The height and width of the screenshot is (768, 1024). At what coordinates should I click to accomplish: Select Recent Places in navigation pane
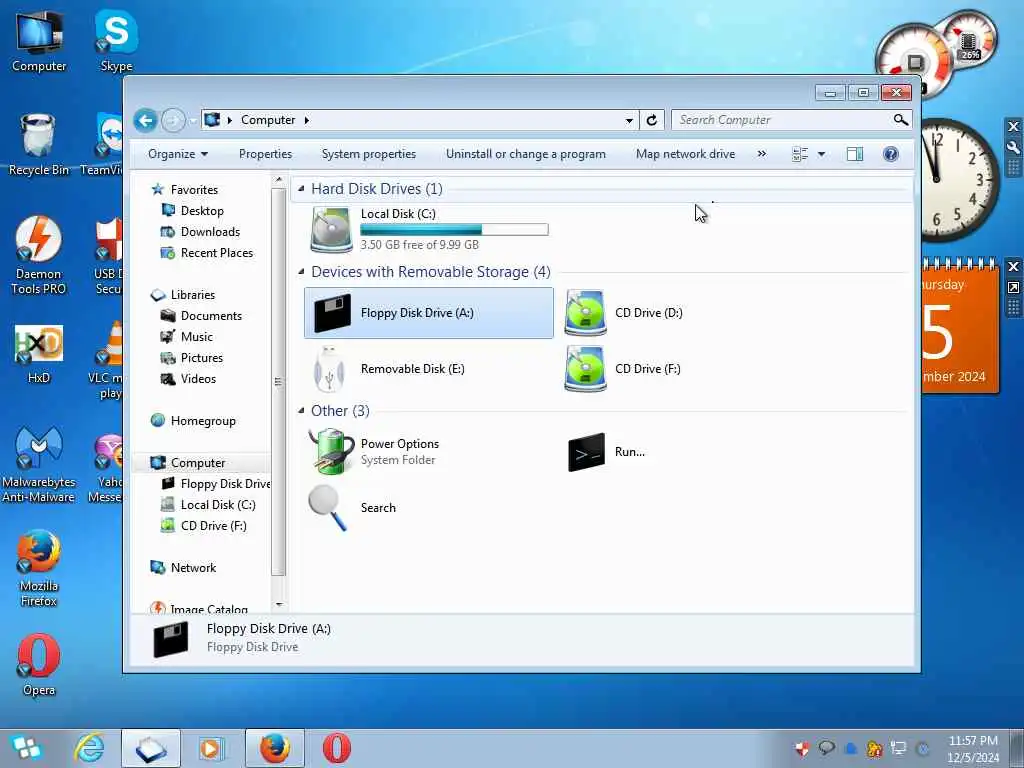tap(217, 253)
